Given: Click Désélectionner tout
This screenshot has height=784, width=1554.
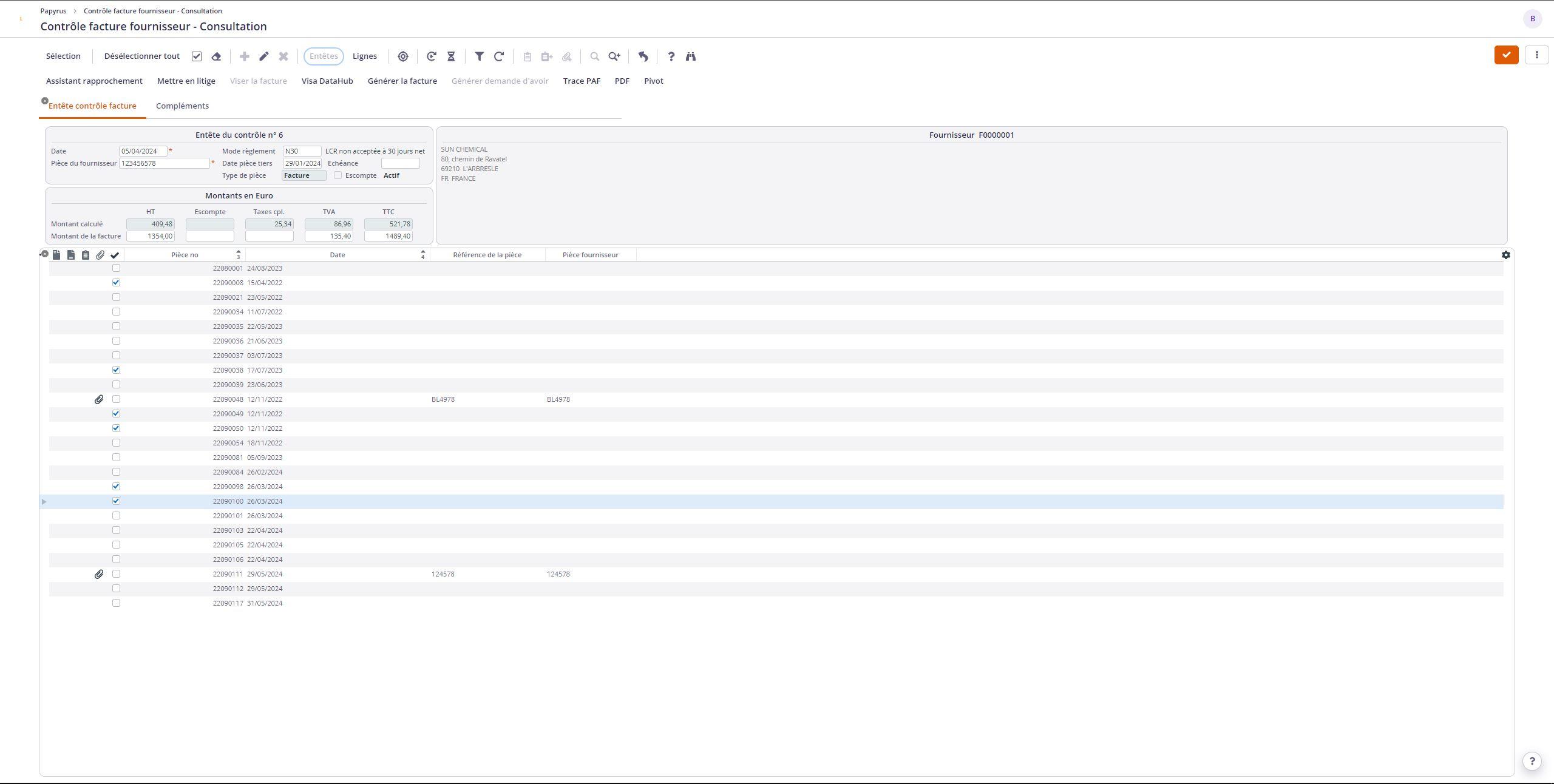Looking at the screenshot, I should point(142,56).
